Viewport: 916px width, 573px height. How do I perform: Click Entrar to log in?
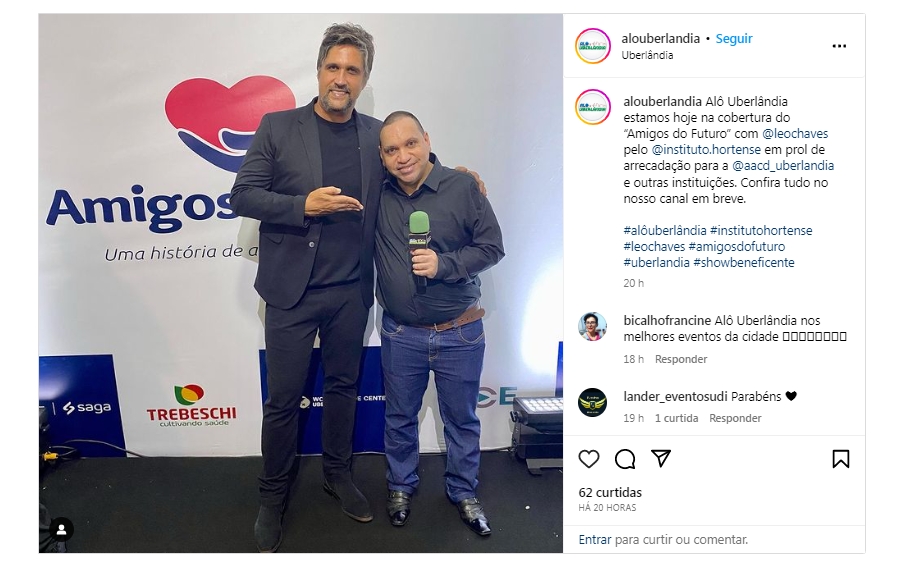coord(595,540)
